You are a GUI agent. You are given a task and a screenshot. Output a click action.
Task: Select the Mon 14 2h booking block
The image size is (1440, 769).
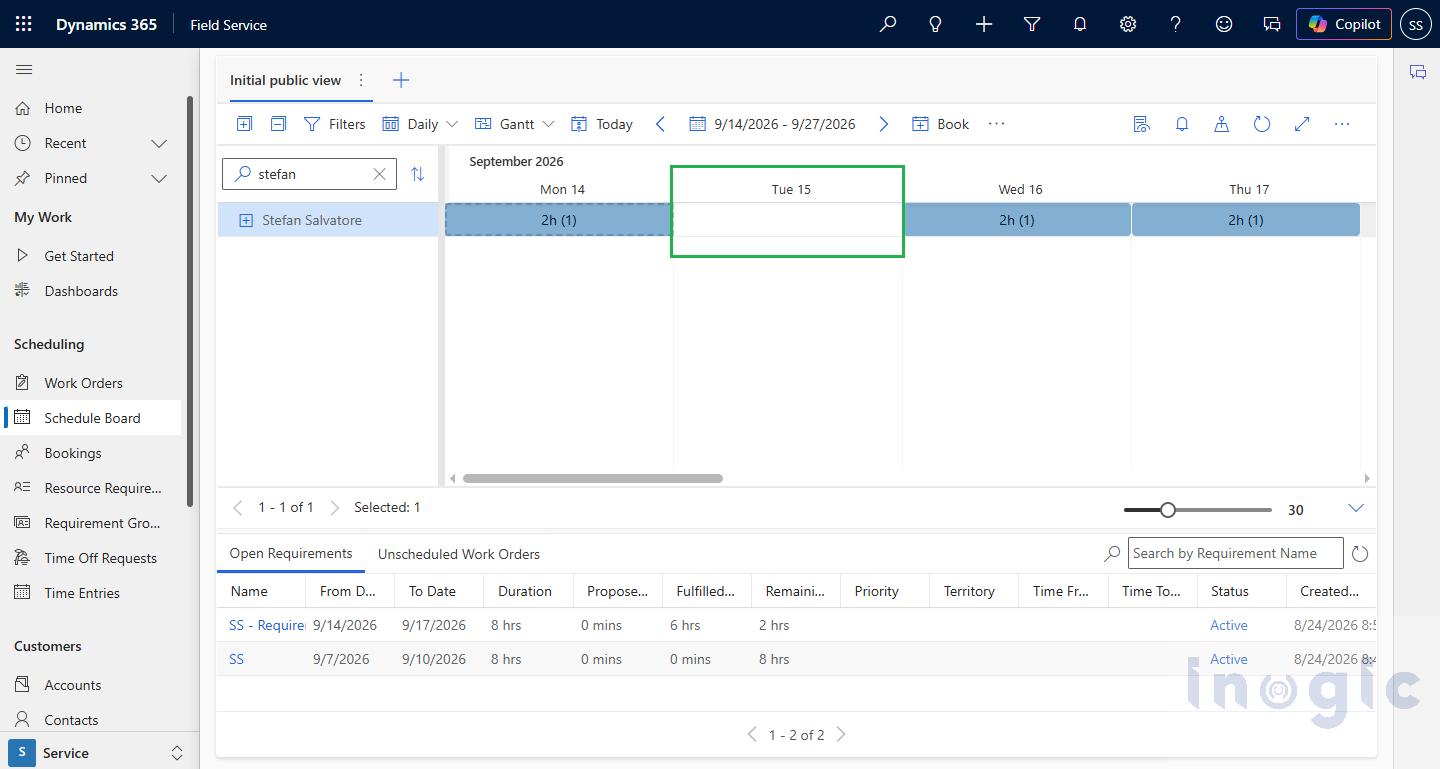click(559, 220)
